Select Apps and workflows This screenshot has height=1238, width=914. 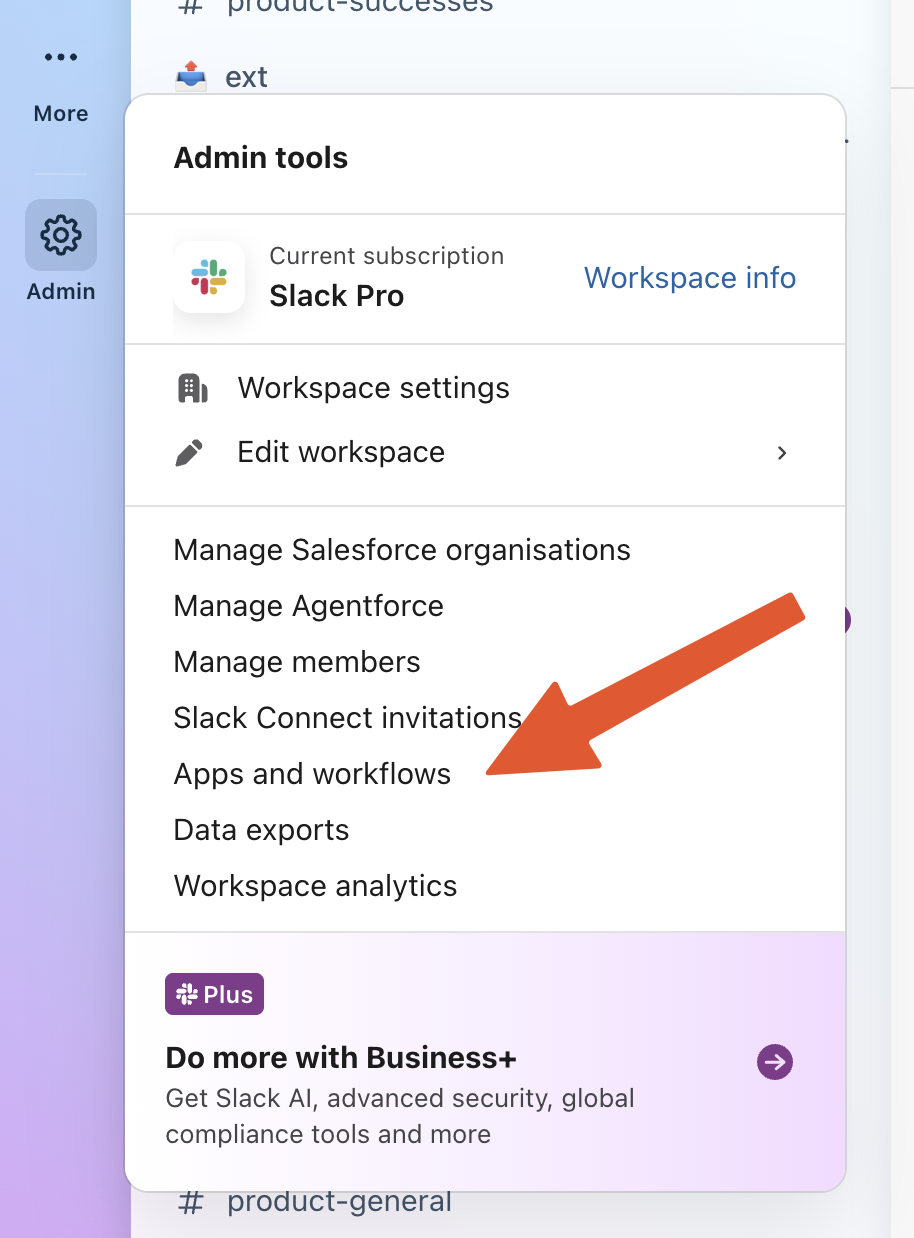click(x=312, y=774)
